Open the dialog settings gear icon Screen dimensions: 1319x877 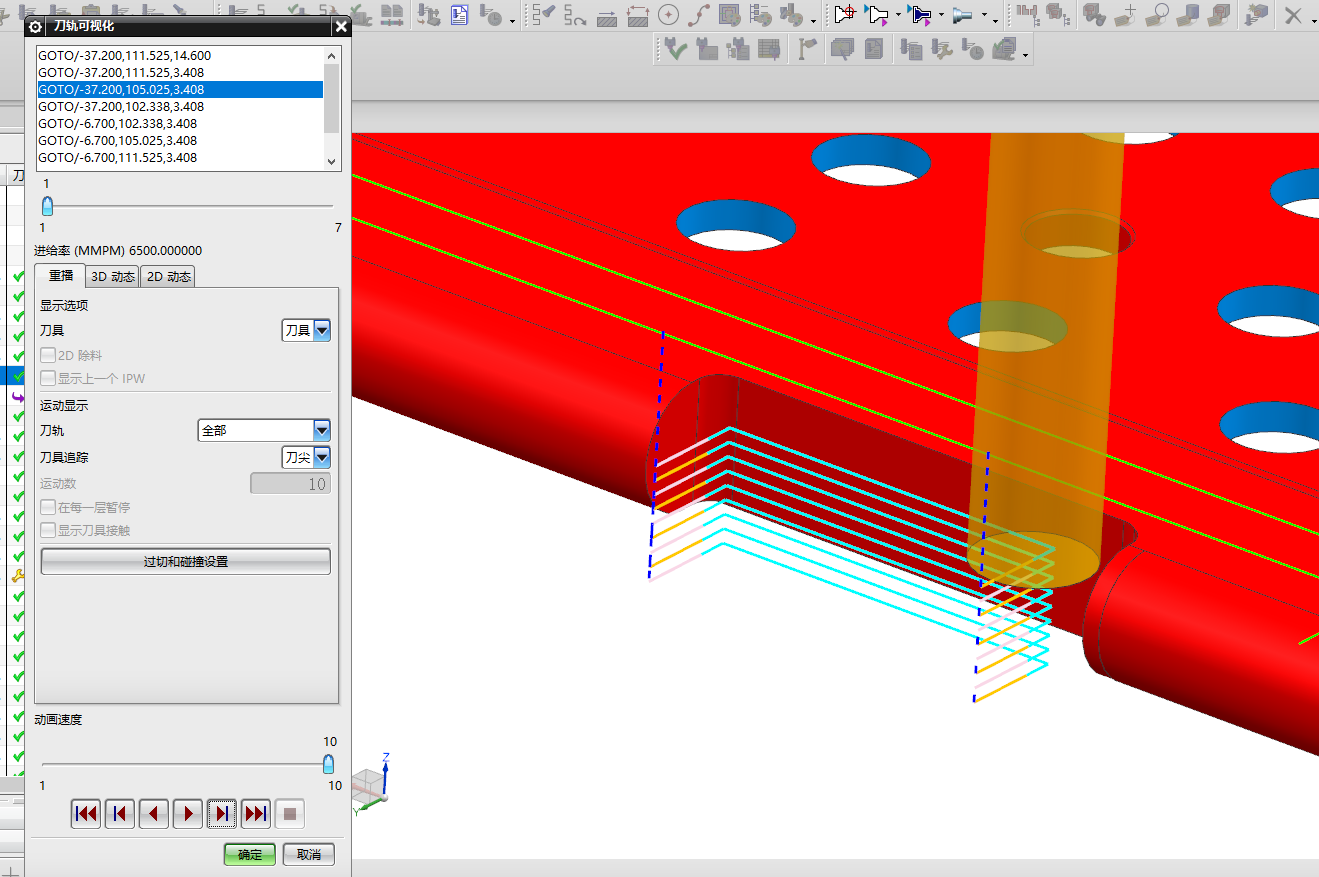click(36, 27)
